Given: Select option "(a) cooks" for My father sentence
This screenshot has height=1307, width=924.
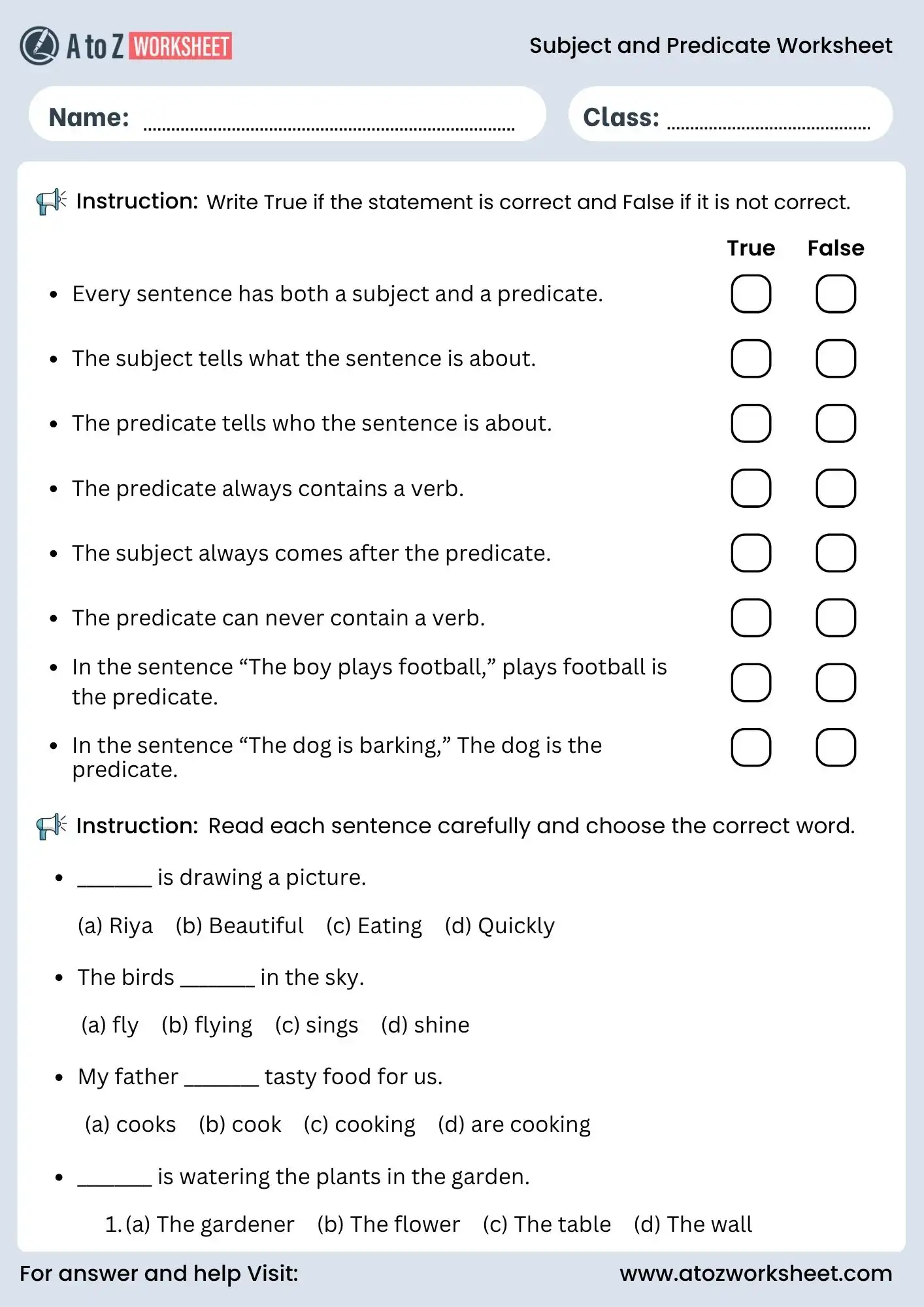Looking at the screenshot, I should [131, 1125].
